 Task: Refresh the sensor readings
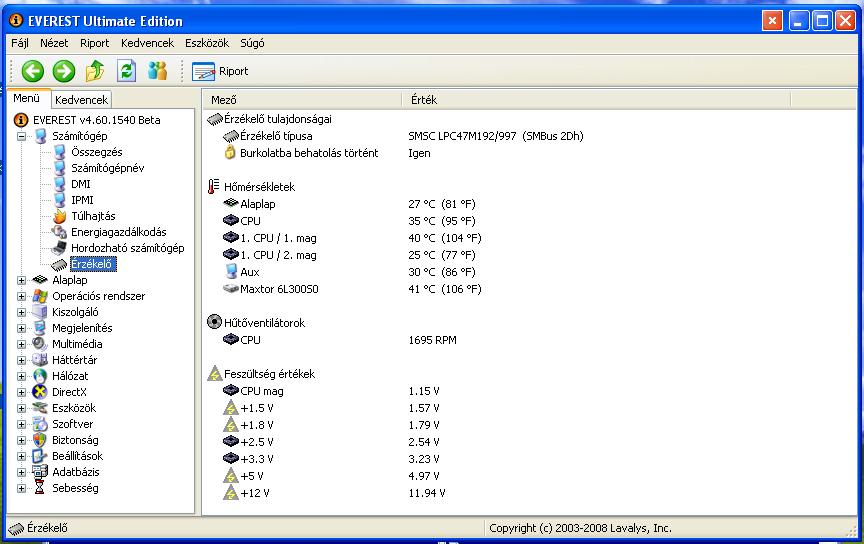126,71
